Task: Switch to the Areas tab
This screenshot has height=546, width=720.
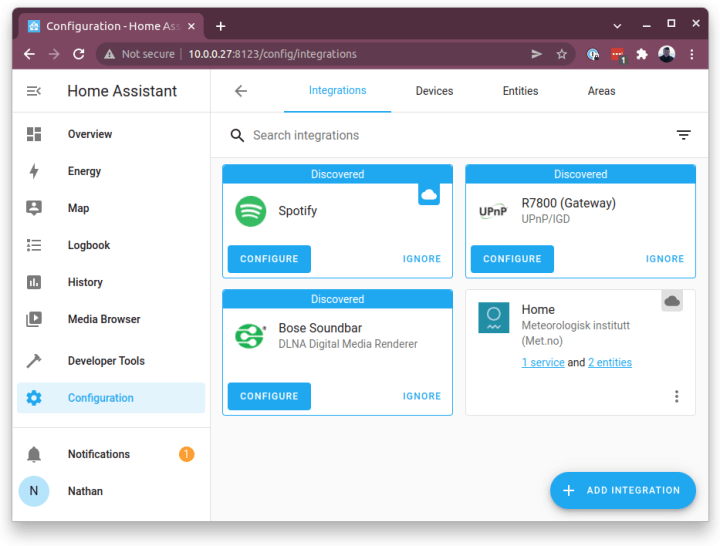Action: pyautogui.click(x=601, y=91)
